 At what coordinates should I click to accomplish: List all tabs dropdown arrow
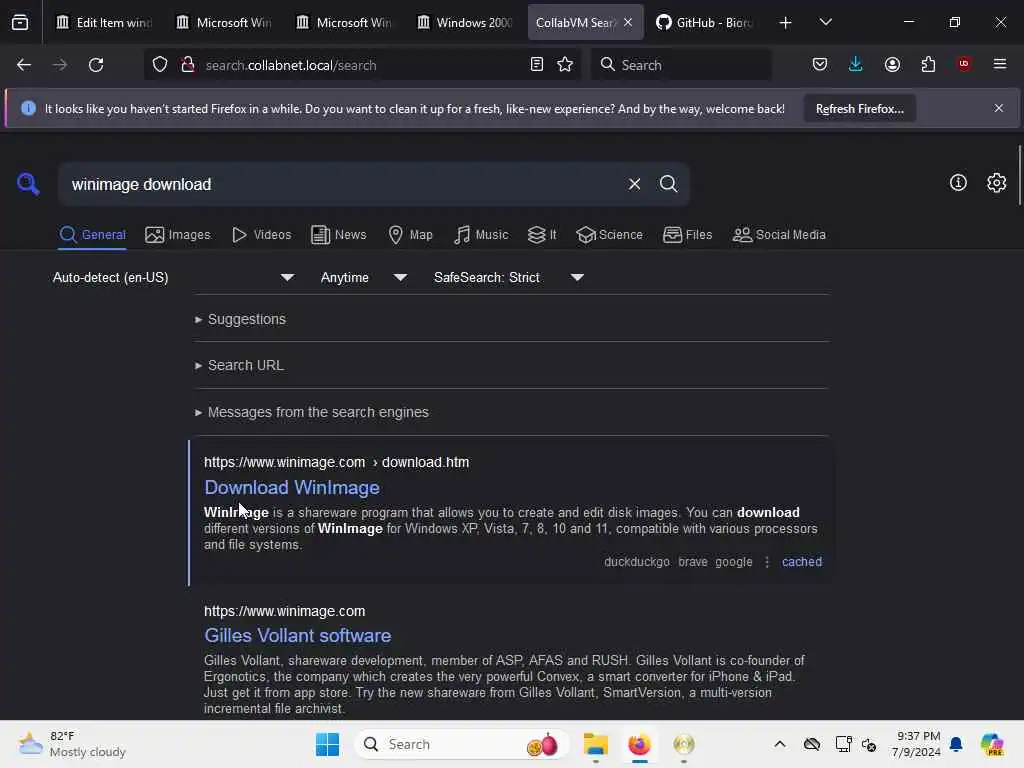(825, 22)
